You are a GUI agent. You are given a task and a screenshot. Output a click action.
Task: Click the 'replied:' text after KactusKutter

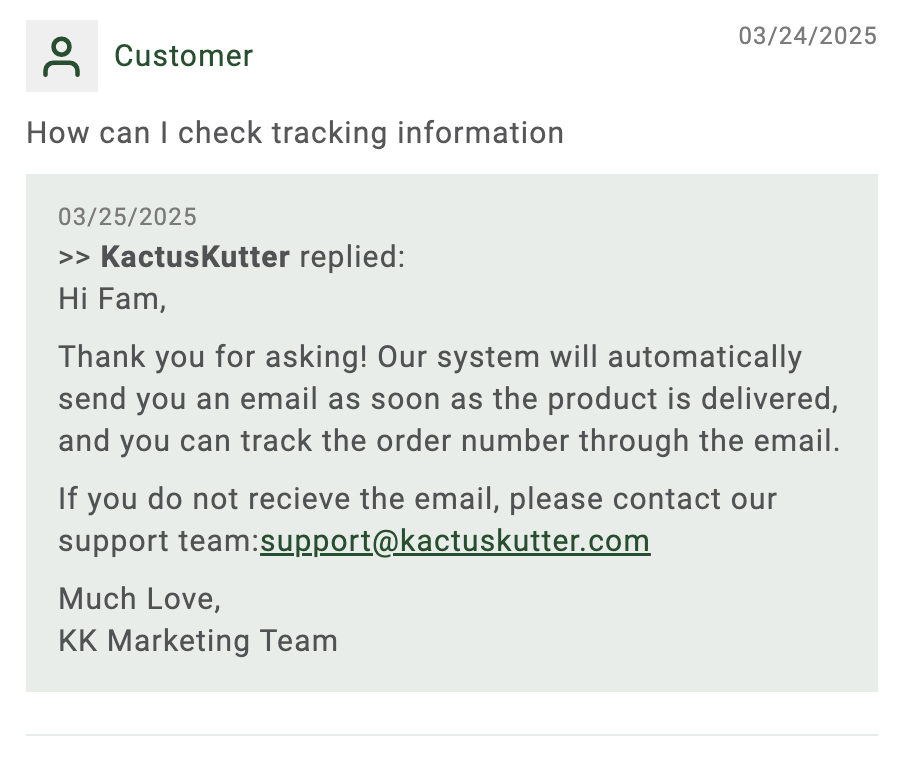(352, 257)
